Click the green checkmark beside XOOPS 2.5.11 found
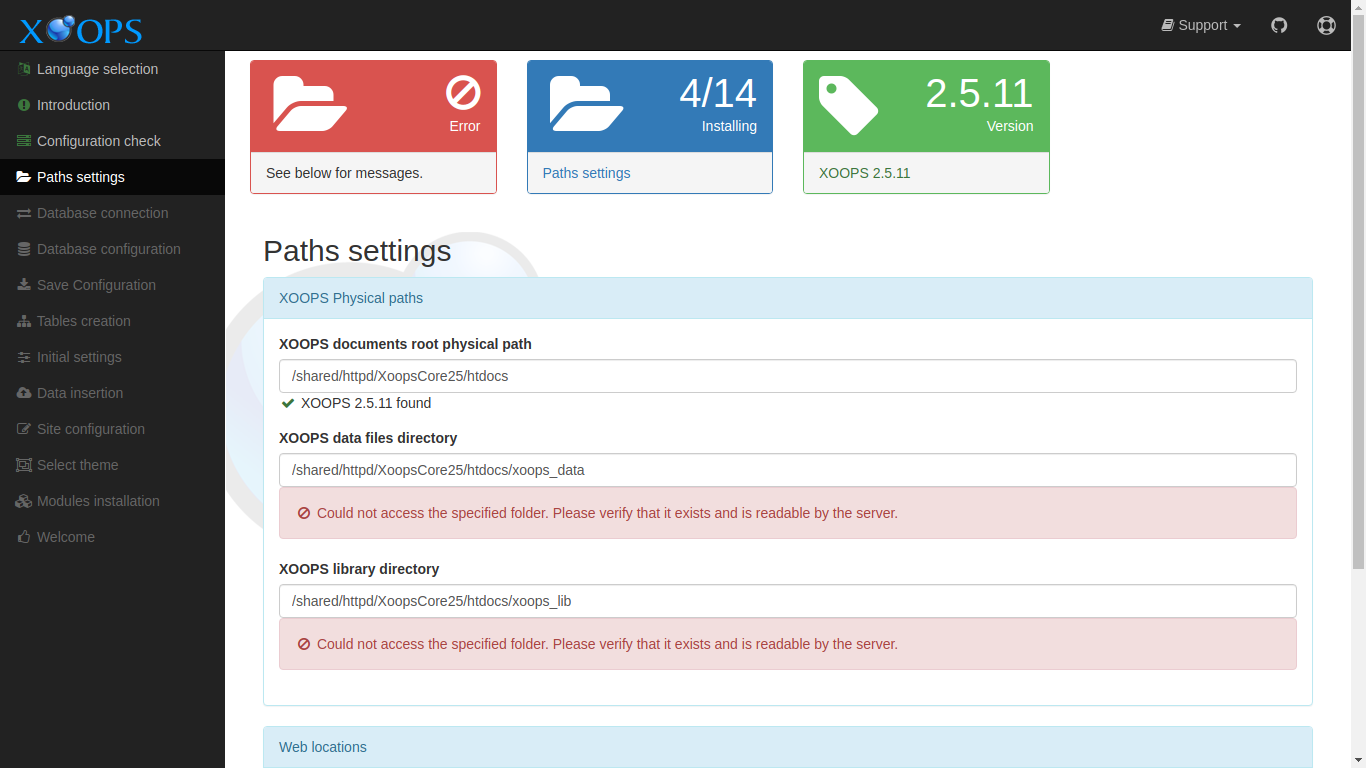 point(288,403)
